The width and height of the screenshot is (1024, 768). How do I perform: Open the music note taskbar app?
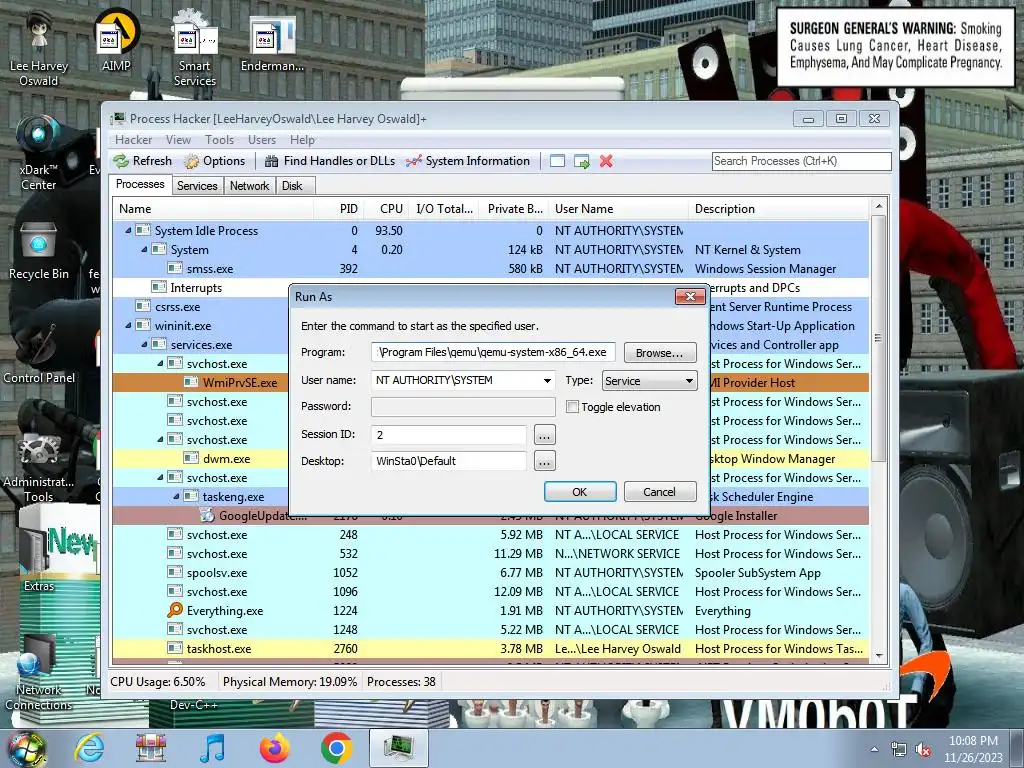point(212,748)
